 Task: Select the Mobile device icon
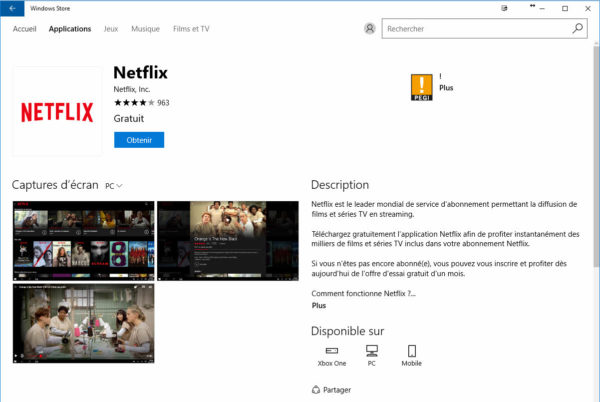coord(411,351)
